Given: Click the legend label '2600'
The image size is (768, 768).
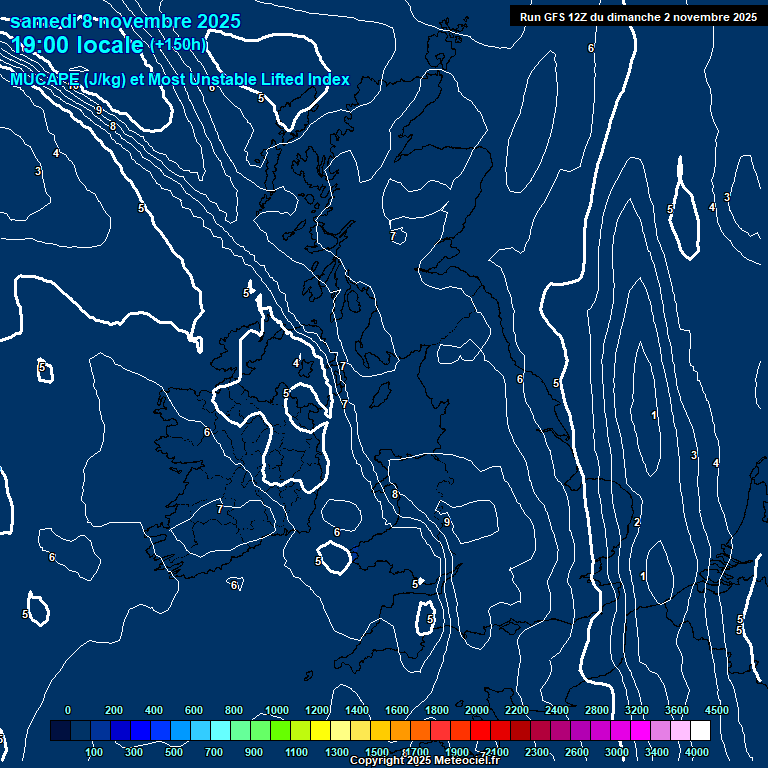Looking at the screenshot, I should [x=577, y=752].
